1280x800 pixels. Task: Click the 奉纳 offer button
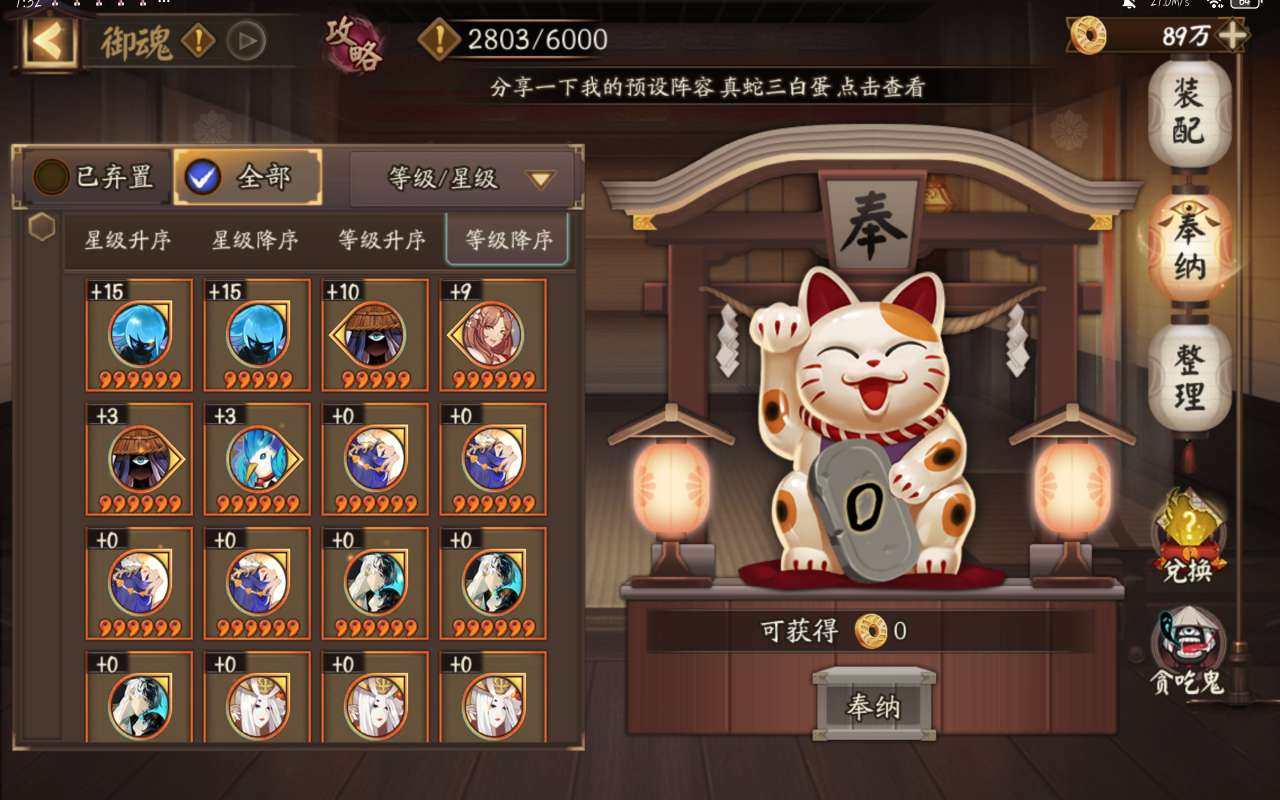(x=874, y=705)
